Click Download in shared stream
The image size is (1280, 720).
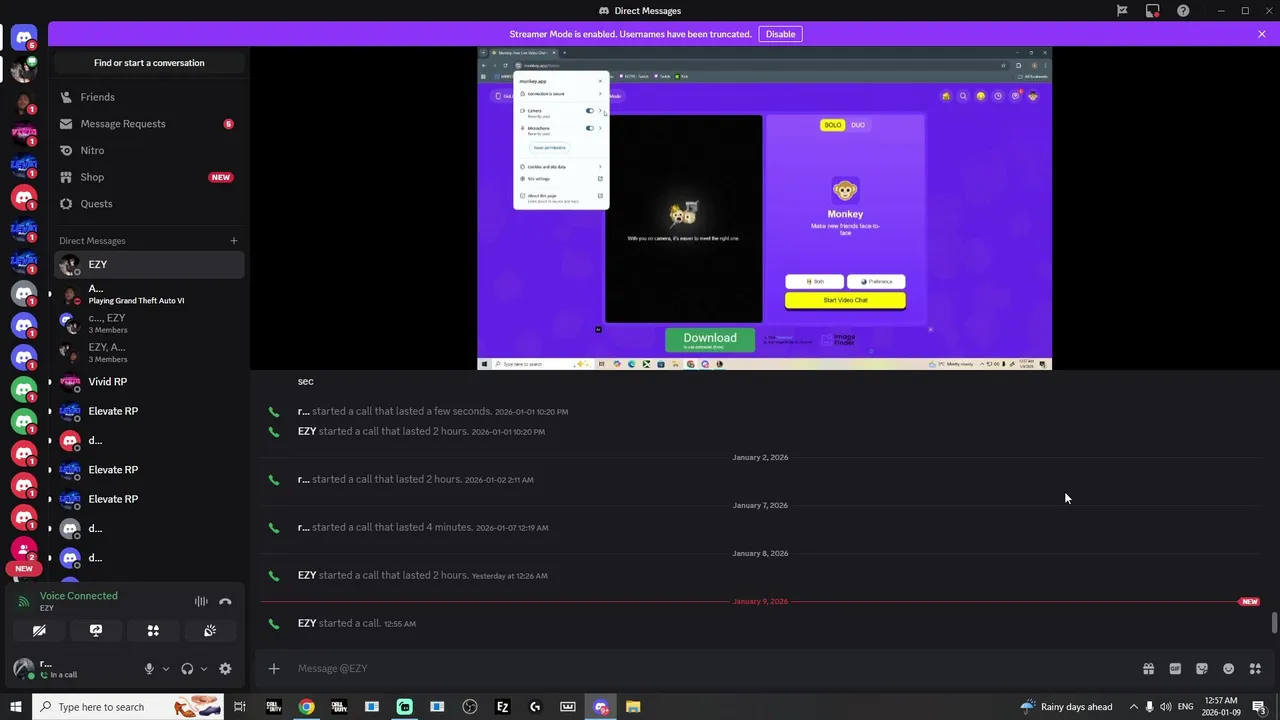[x=710, y=339]
